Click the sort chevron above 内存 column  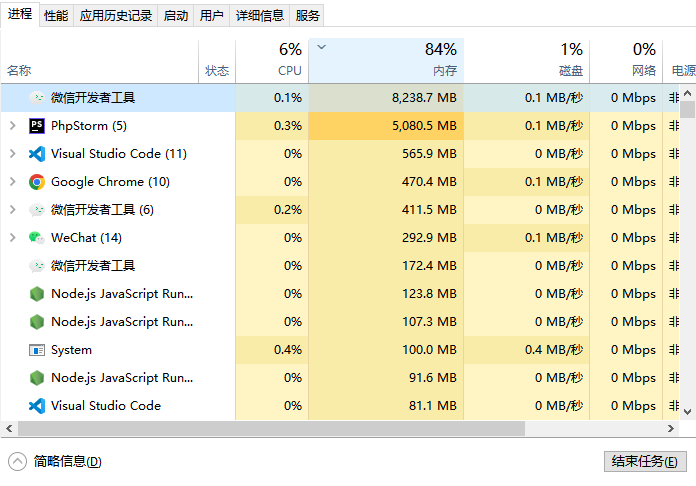(x=322, y=47)
